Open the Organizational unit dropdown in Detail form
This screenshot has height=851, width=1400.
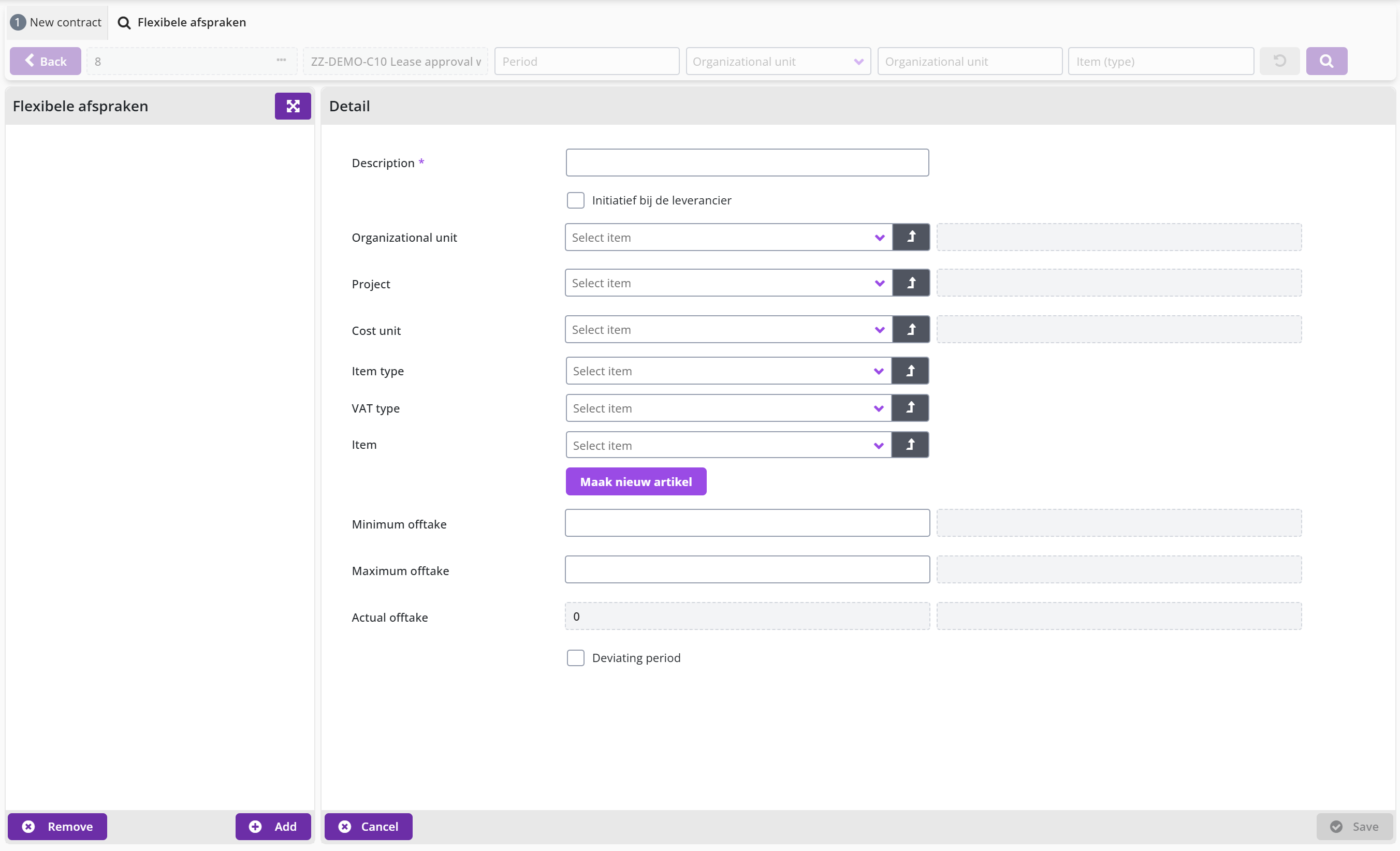tap(728, 237)
